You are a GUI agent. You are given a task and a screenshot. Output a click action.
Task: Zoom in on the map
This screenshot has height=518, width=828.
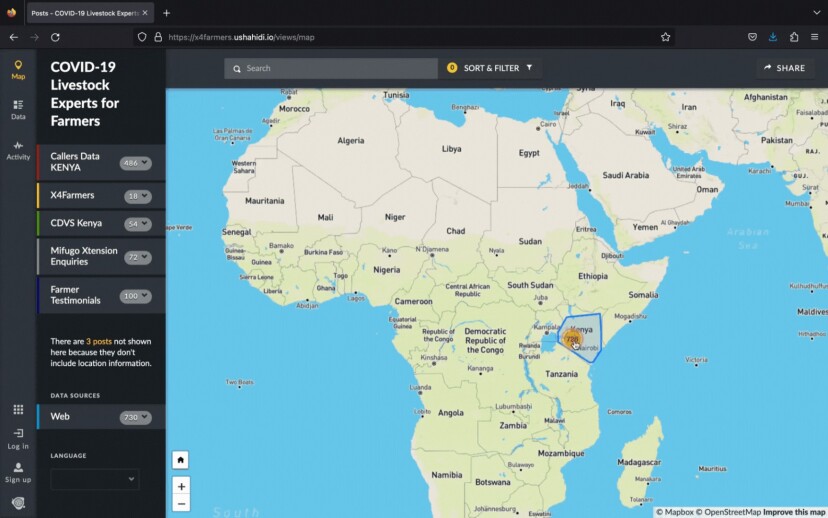tap(180, 486)
